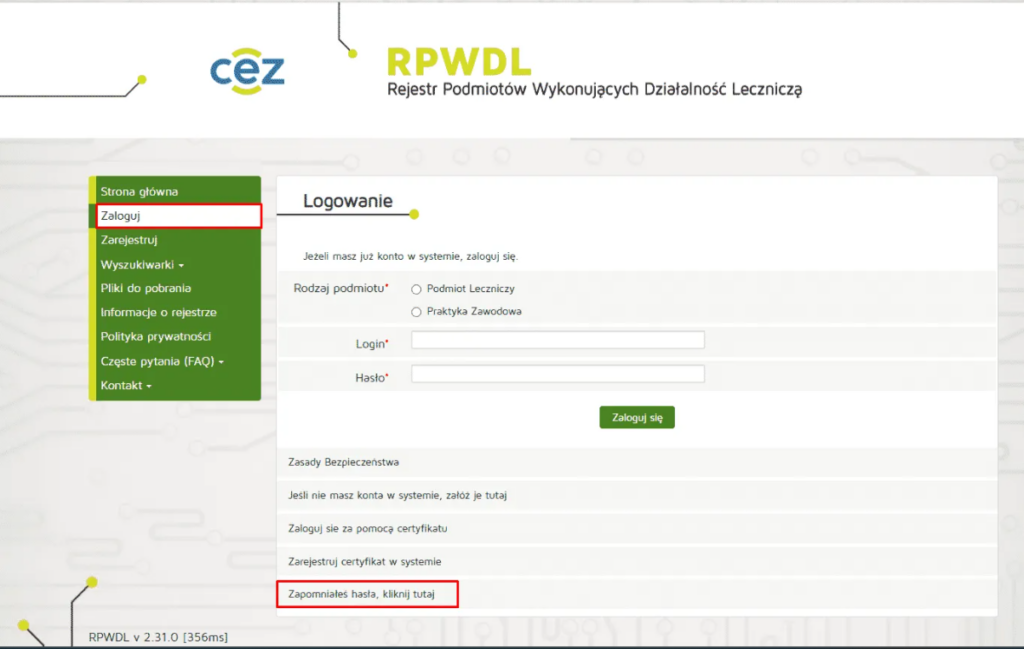Expand the Wyszukiwarki menu
This screenshot has width=1024, height=649.
142,265
